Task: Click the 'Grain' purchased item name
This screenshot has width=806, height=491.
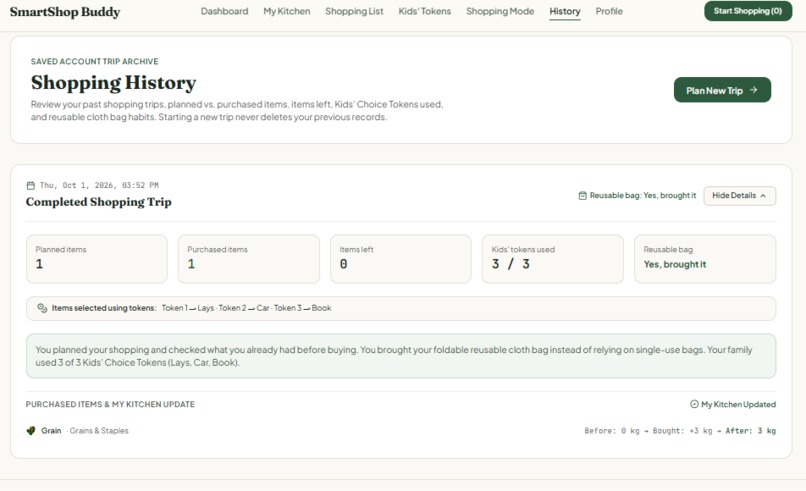Action: click(x=51, y=430)
